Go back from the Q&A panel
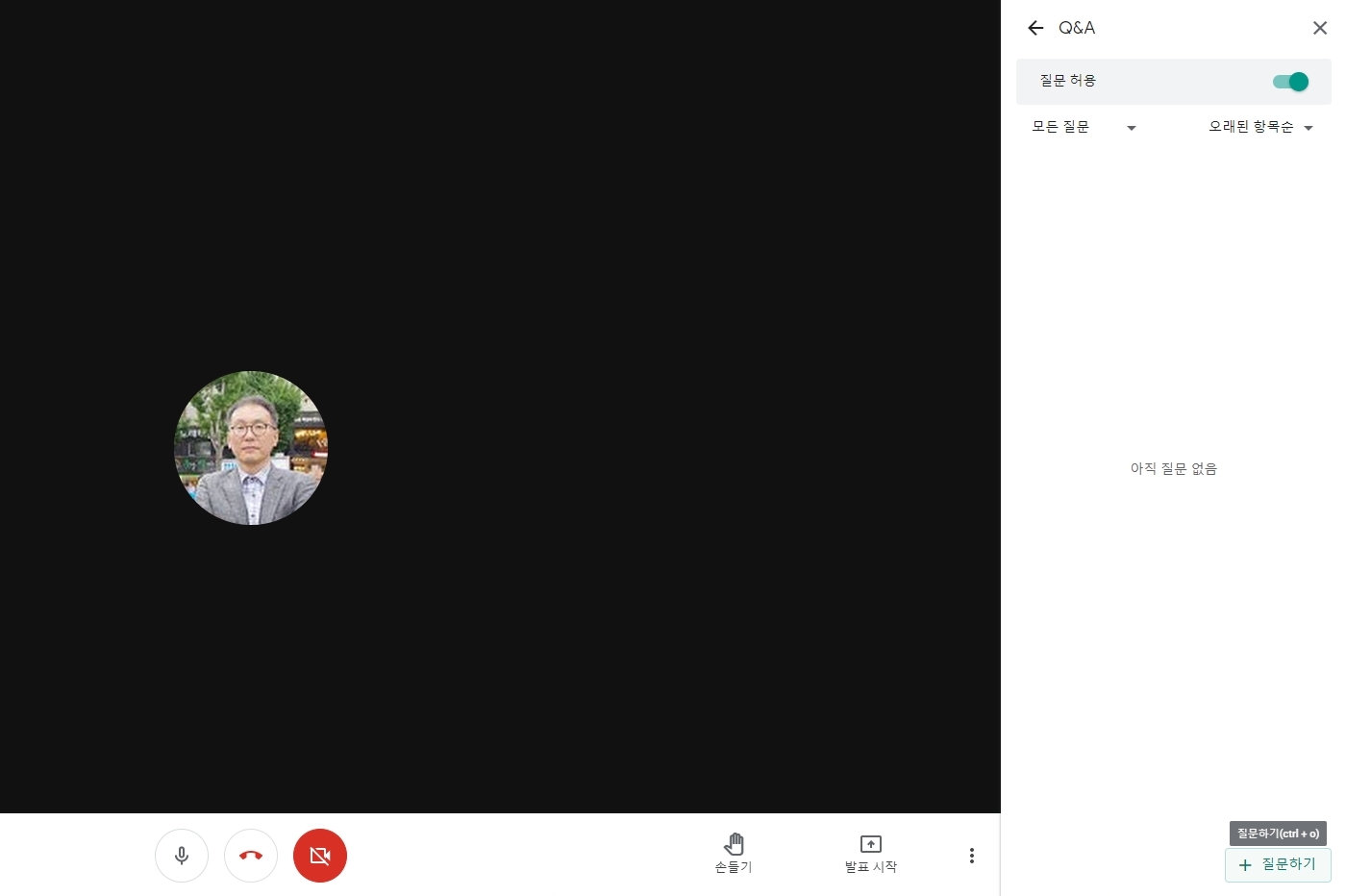 click(x=1035, y=28)
